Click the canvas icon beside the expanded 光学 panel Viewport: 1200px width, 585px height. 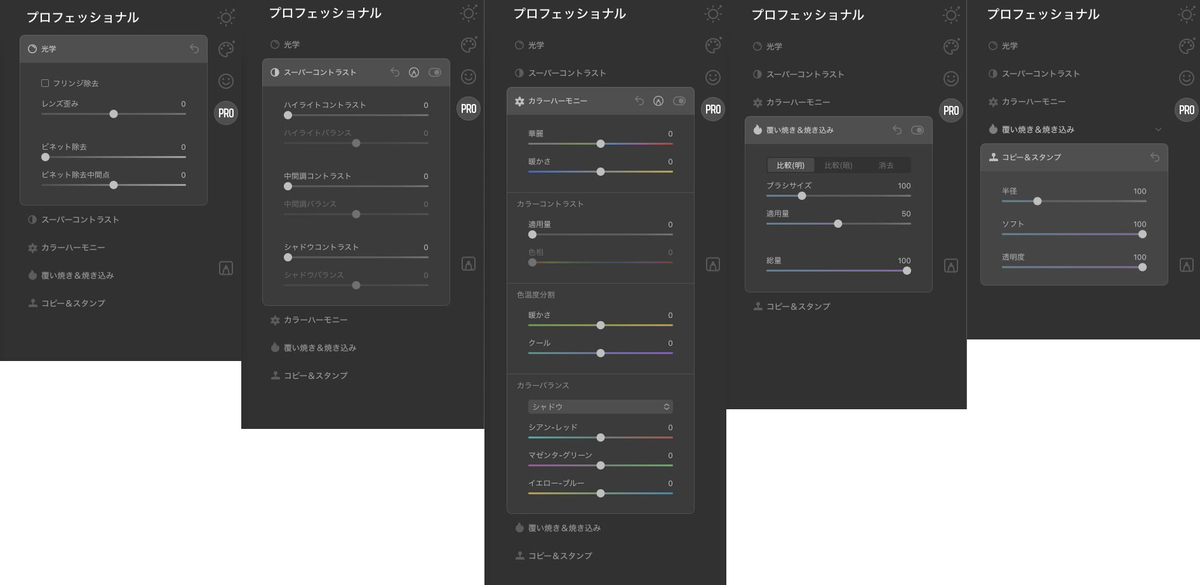click(x=226, y=268)
